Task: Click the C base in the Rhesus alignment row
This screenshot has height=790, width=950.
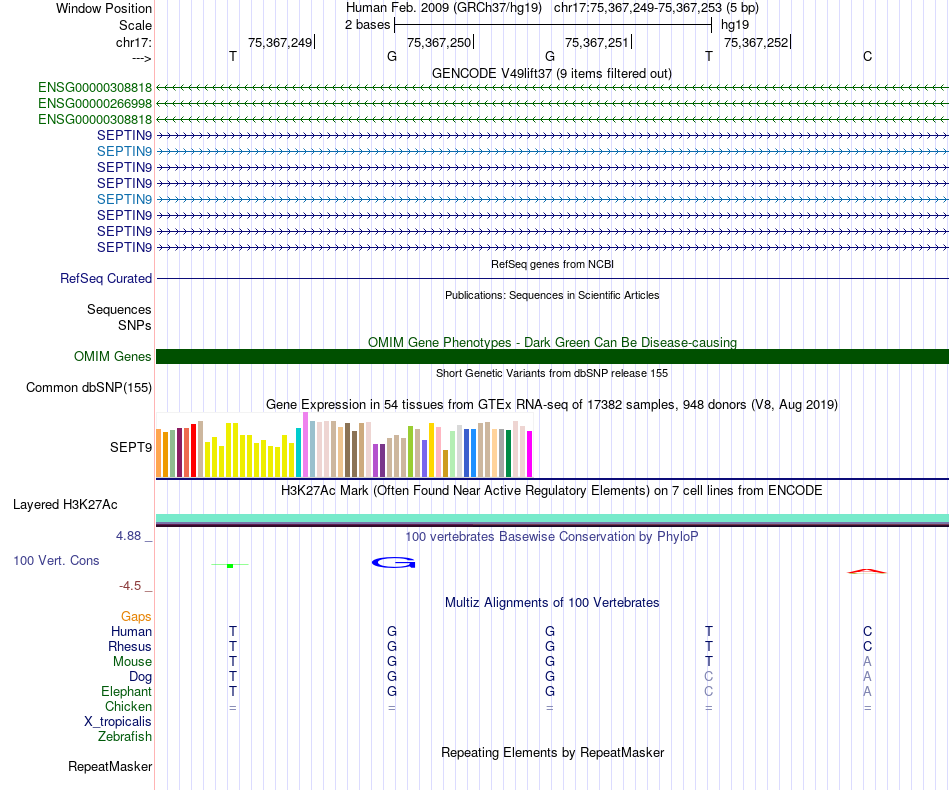Action: (x=868, y=646)
